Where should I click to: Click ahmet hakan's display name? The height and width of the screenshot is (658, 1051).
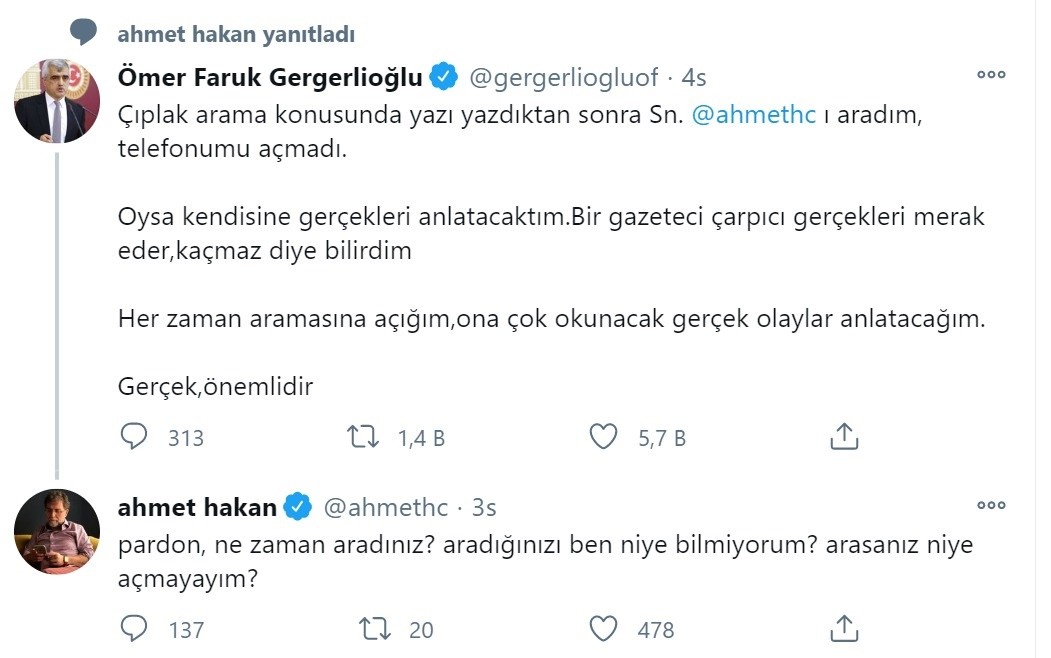197,507
